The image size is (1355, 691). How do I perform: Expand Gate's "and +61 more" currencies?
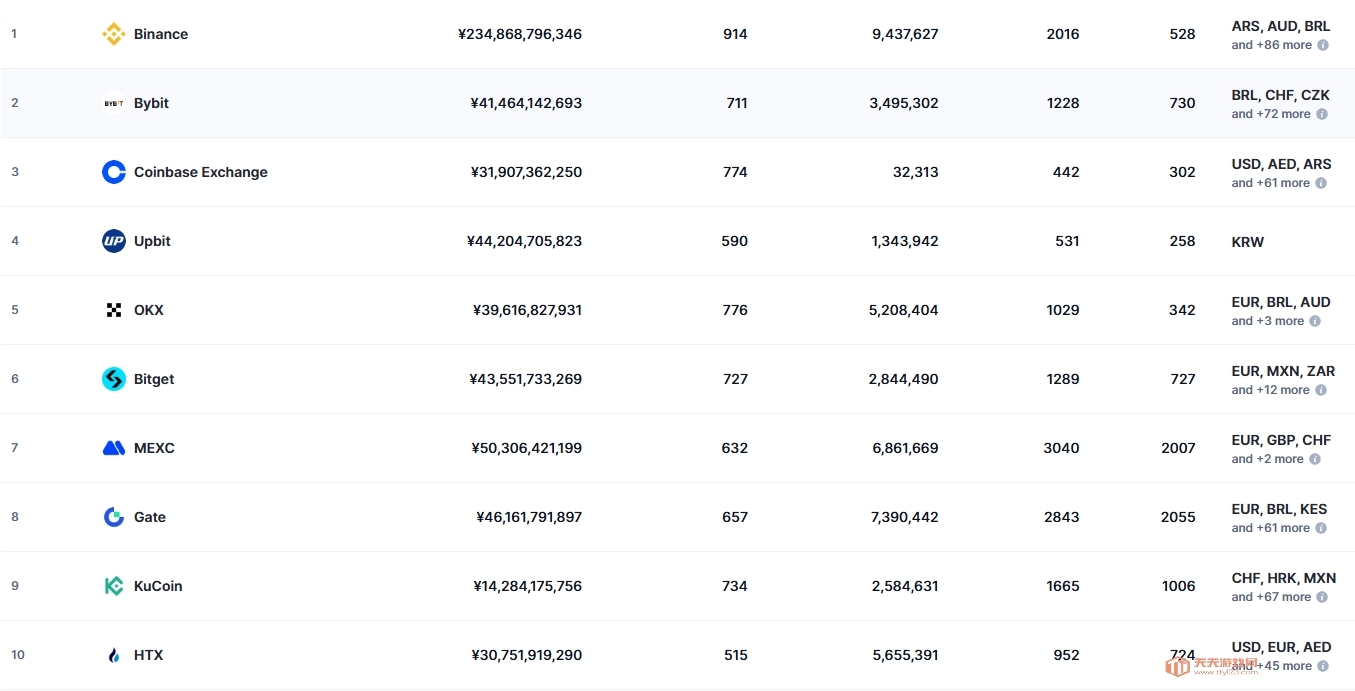(1270, 528)
